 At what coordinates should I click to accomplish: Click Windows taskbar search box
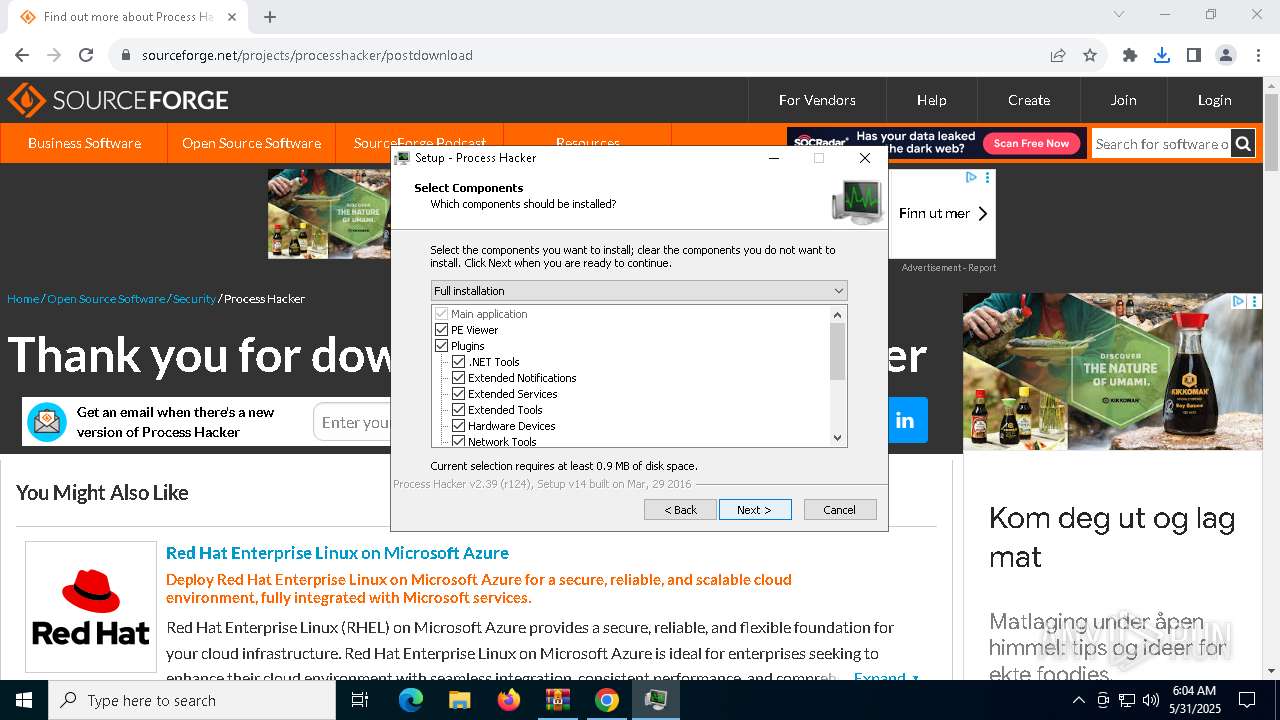192,700
